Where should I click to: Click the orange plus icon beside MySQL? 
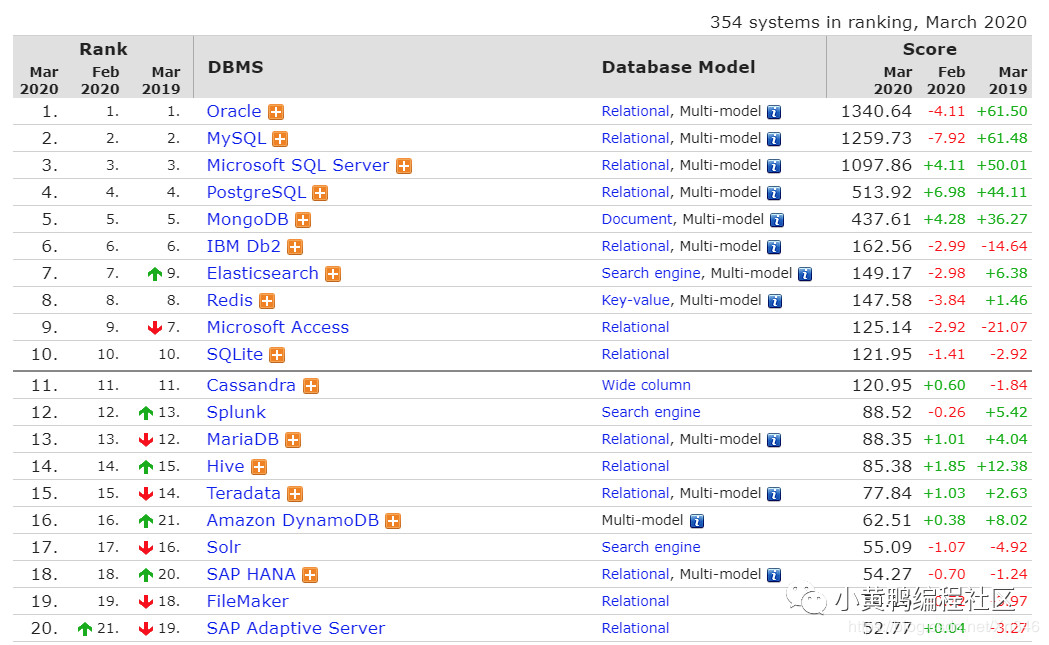coord(280,139)
